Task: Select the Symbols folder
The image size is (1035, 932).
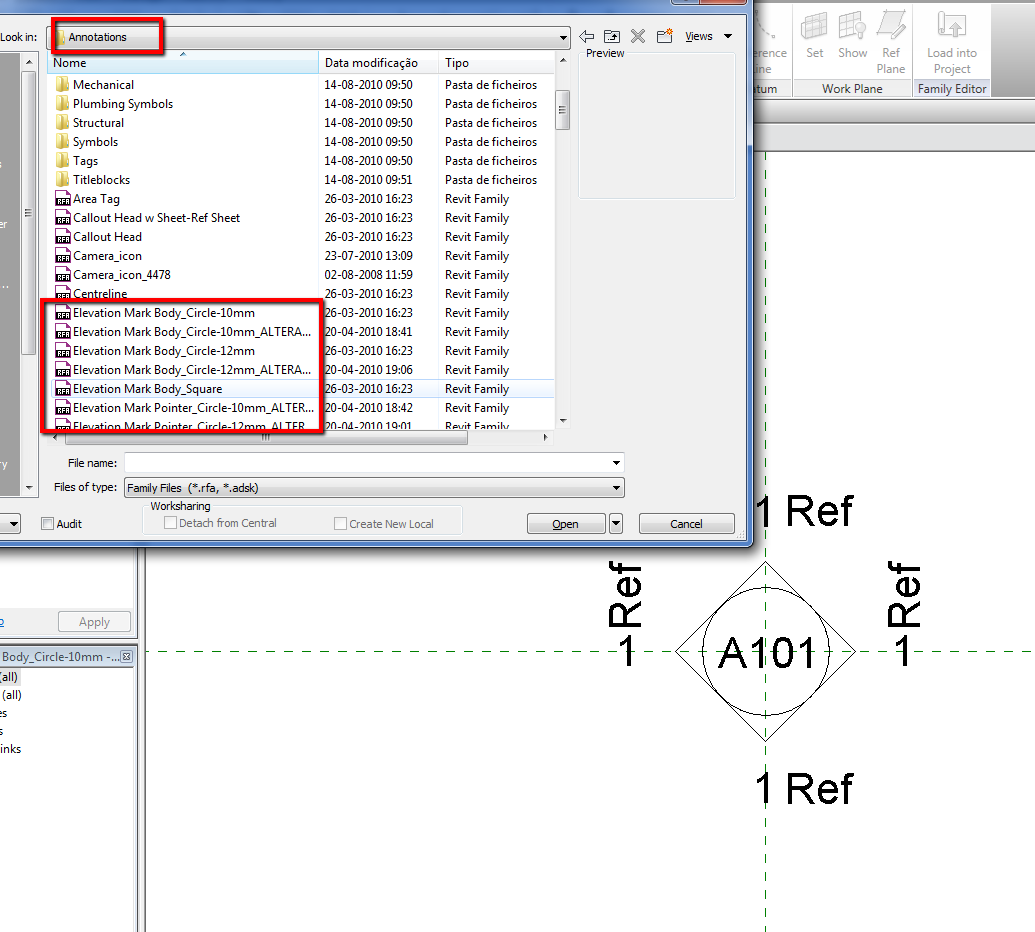Action: [x=95, y=142]
